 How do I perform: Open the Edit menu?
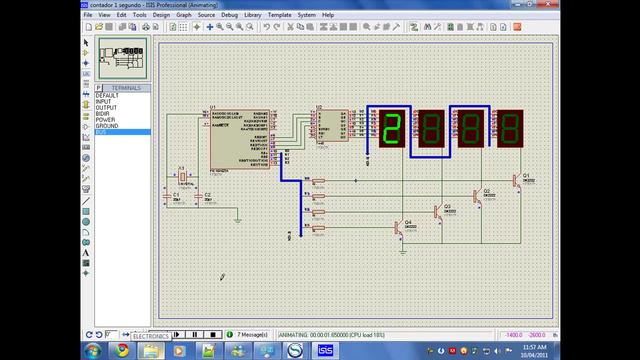coord(121,15)
